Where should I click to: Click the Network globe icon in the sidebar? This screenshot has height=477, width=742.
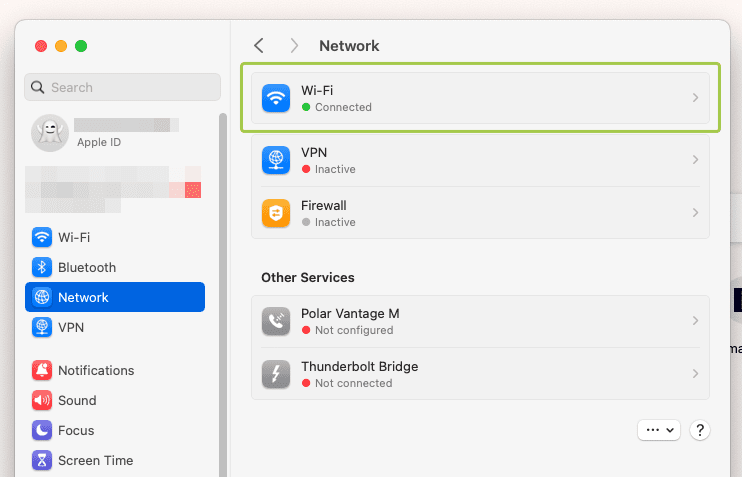click(42, 297)
